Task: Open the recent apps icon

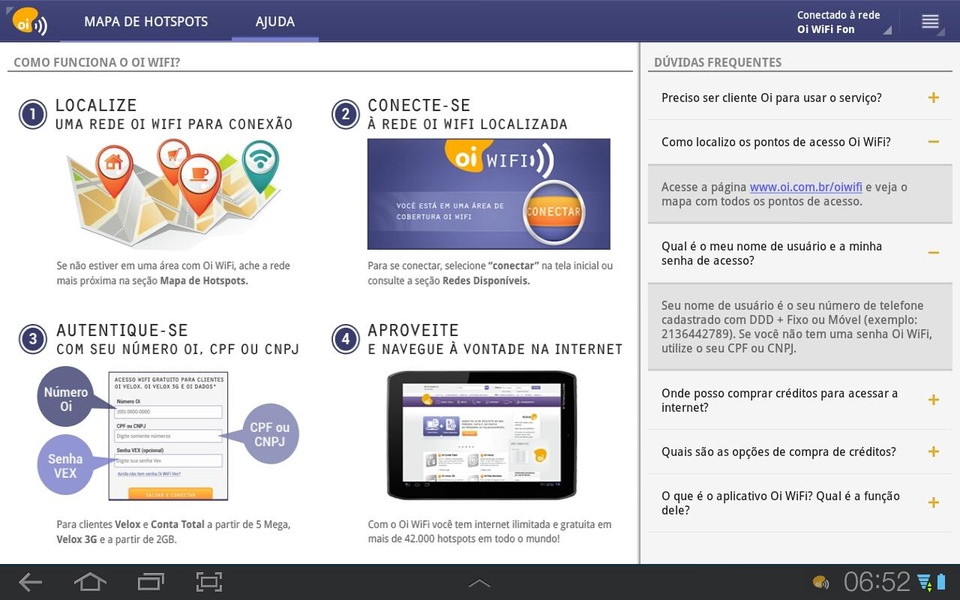Action: (151, 582)
